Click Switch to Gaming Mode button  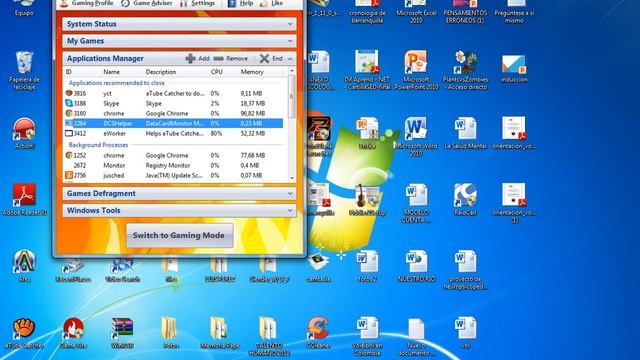click(x=180, y=236)
